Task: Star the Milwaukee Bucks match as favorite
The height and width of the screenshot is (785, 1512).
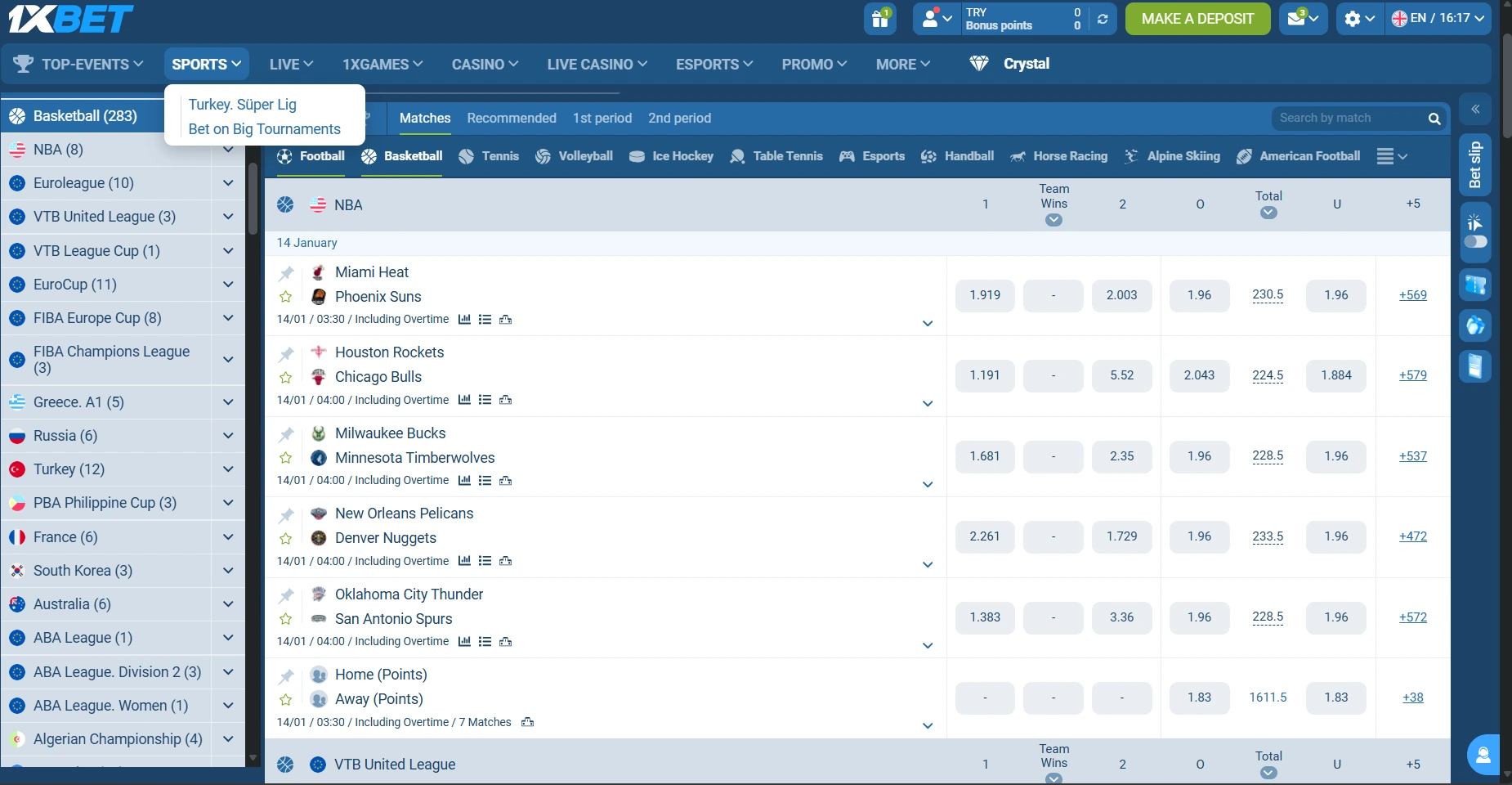Action: pos(286,458)
